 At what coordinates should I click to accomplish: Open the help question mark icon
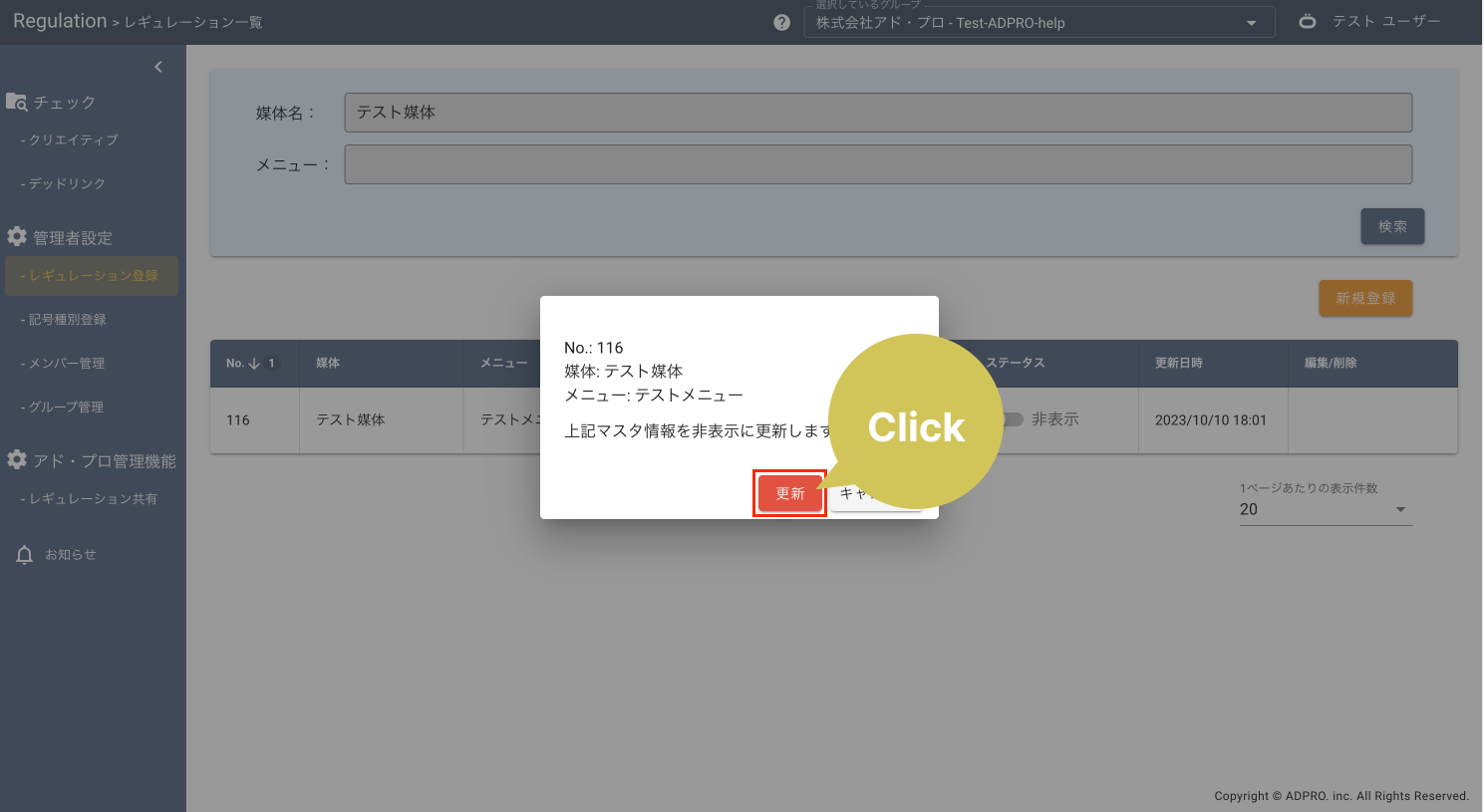pos(781,21)
